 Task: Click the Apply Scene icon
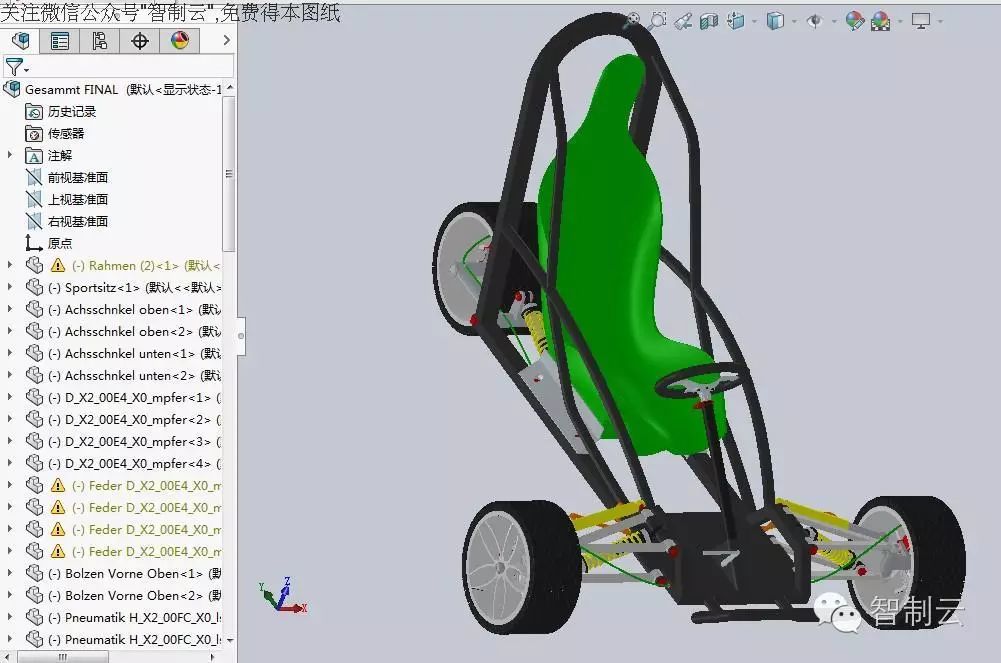coord(881,20)
